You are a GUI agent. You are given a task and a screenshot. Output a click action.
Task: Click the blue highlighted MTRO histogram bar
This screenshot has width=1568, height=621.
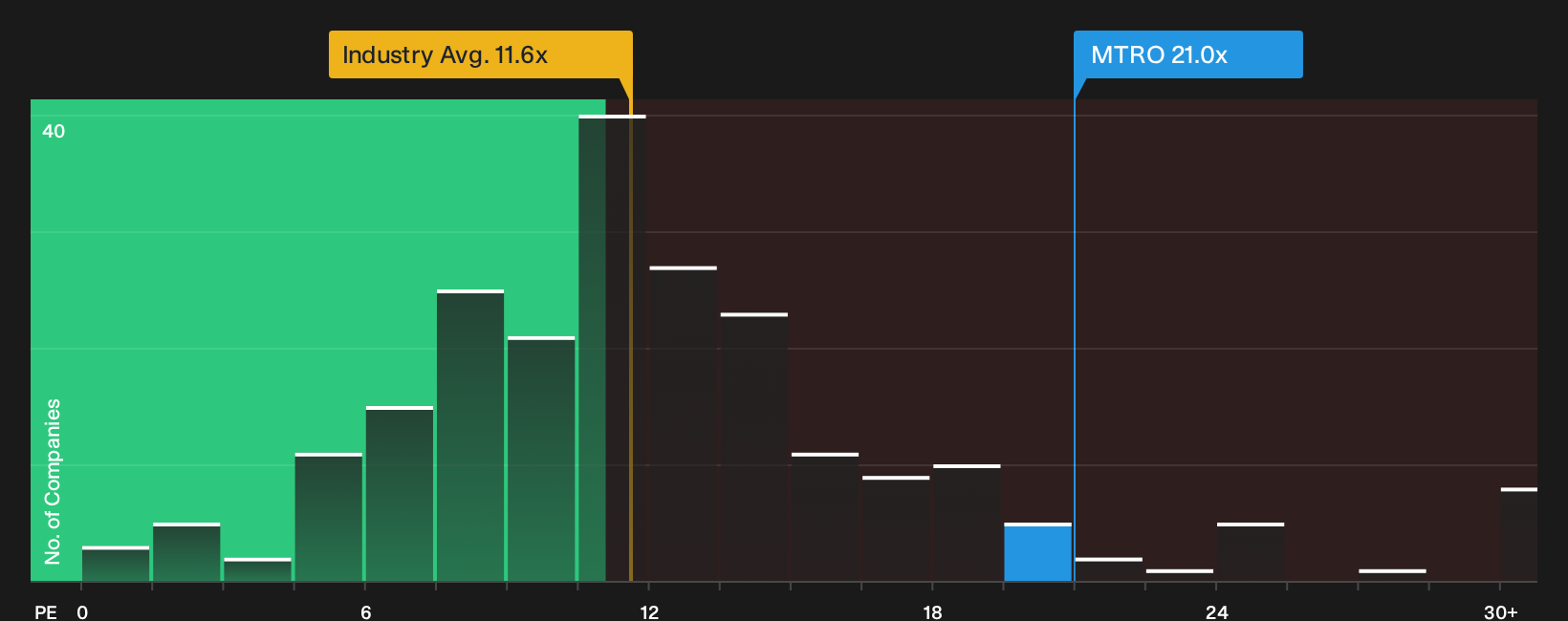coord(1037,552)
